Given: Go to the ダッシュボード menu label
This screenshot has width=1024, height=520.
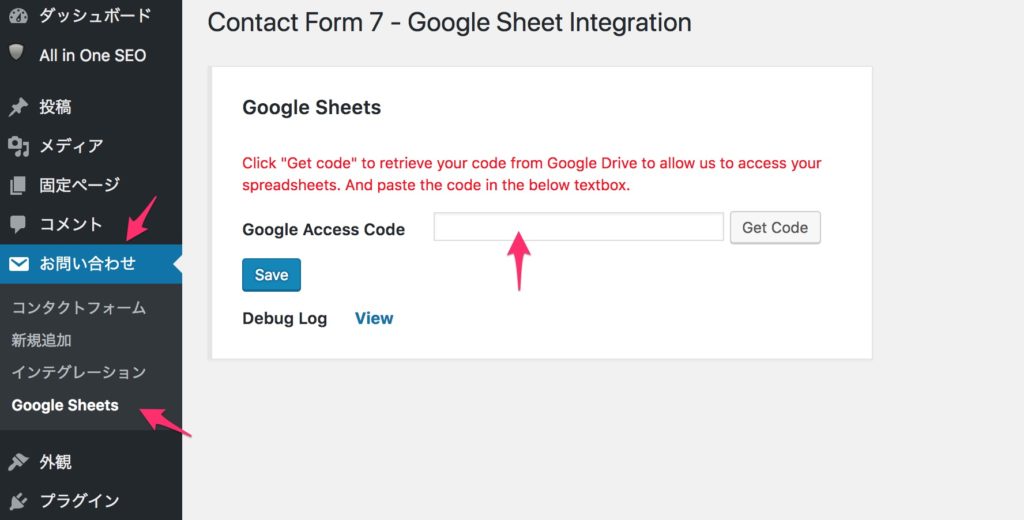Looking at the screenshot, I should pos(95,16).
